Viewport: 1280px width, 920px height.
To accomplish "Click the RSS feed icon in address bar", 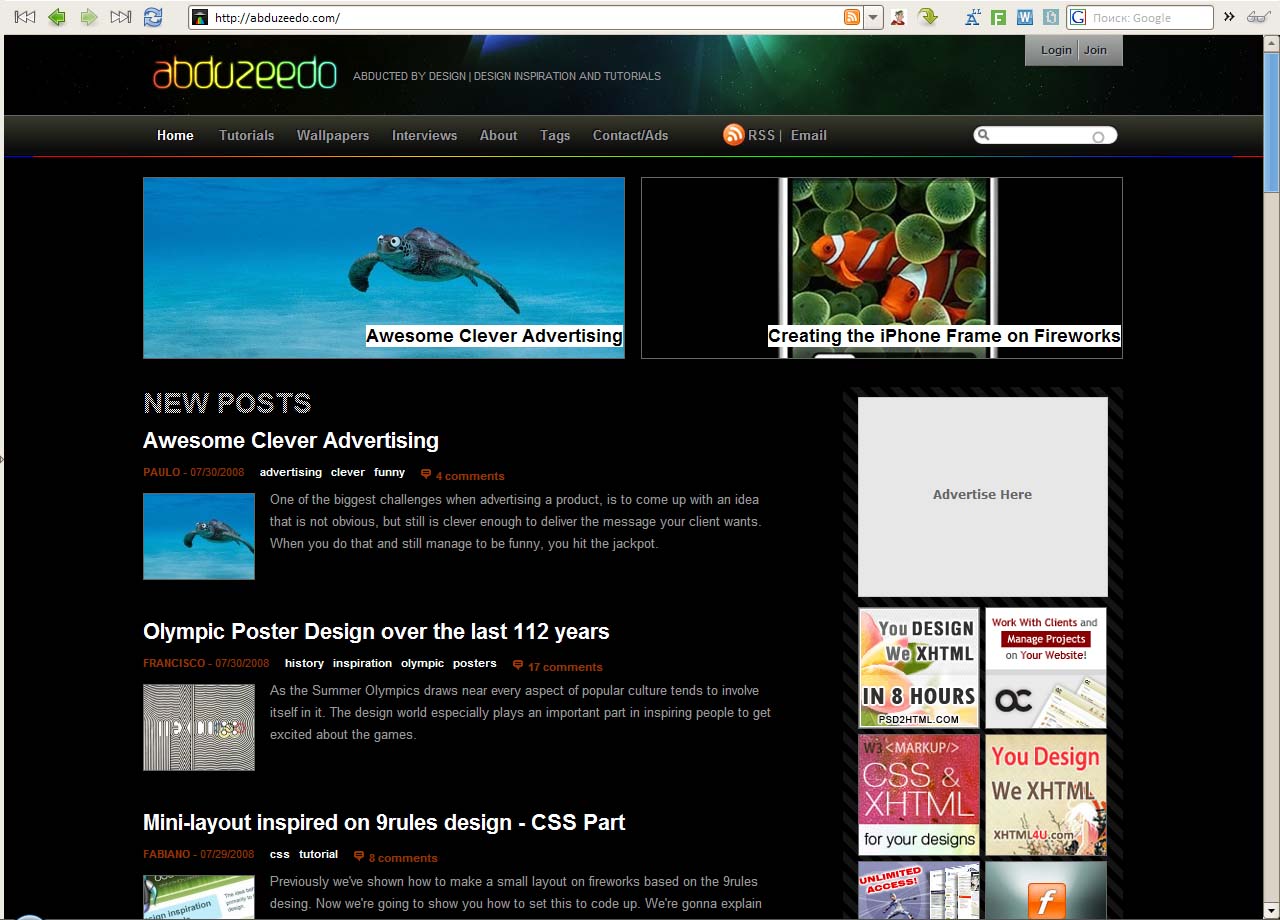I will (x=852, y=17).
